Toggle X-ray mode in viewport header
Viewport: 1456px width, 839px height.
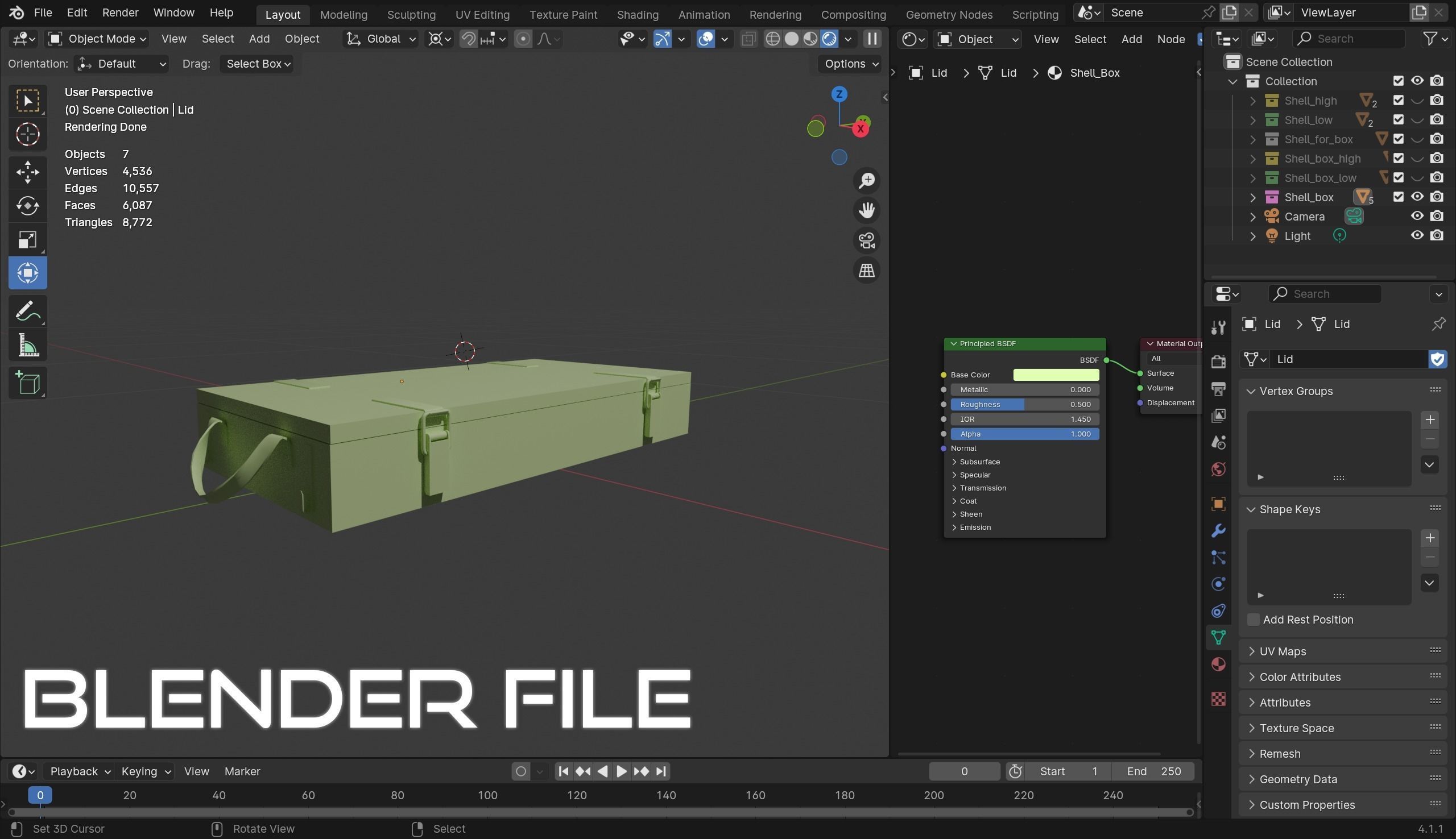click(748, 39)
